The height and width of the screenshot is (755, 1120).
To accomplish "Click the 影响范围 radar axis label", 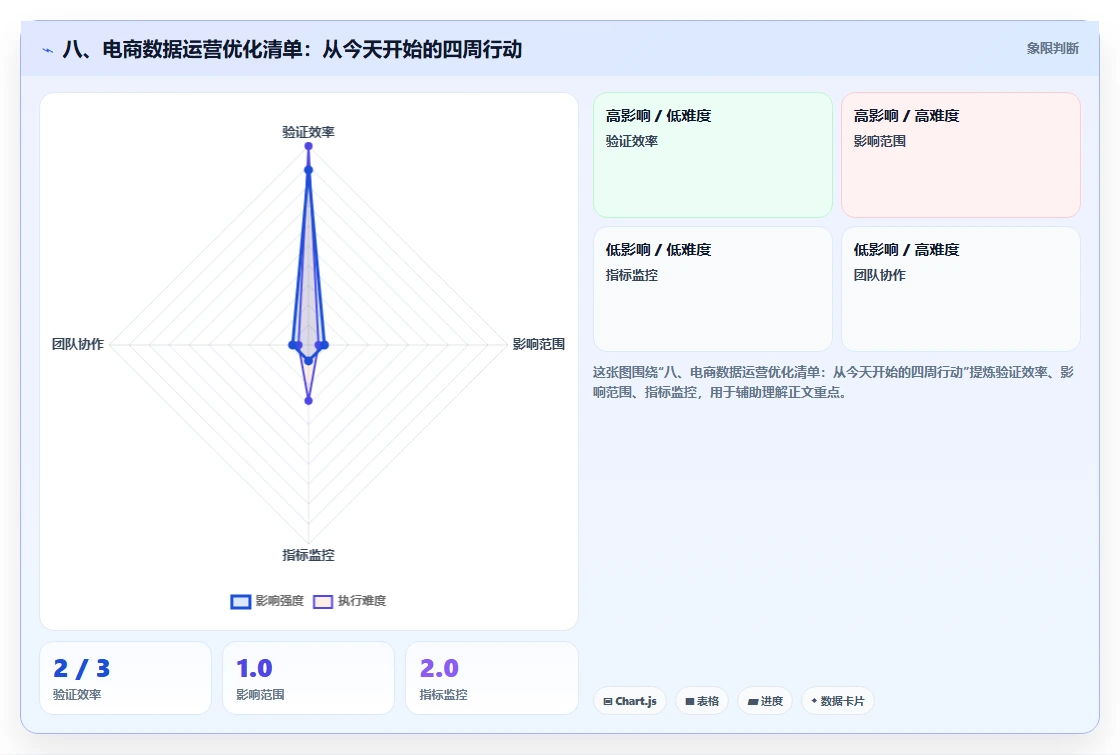I will [539, 344].
